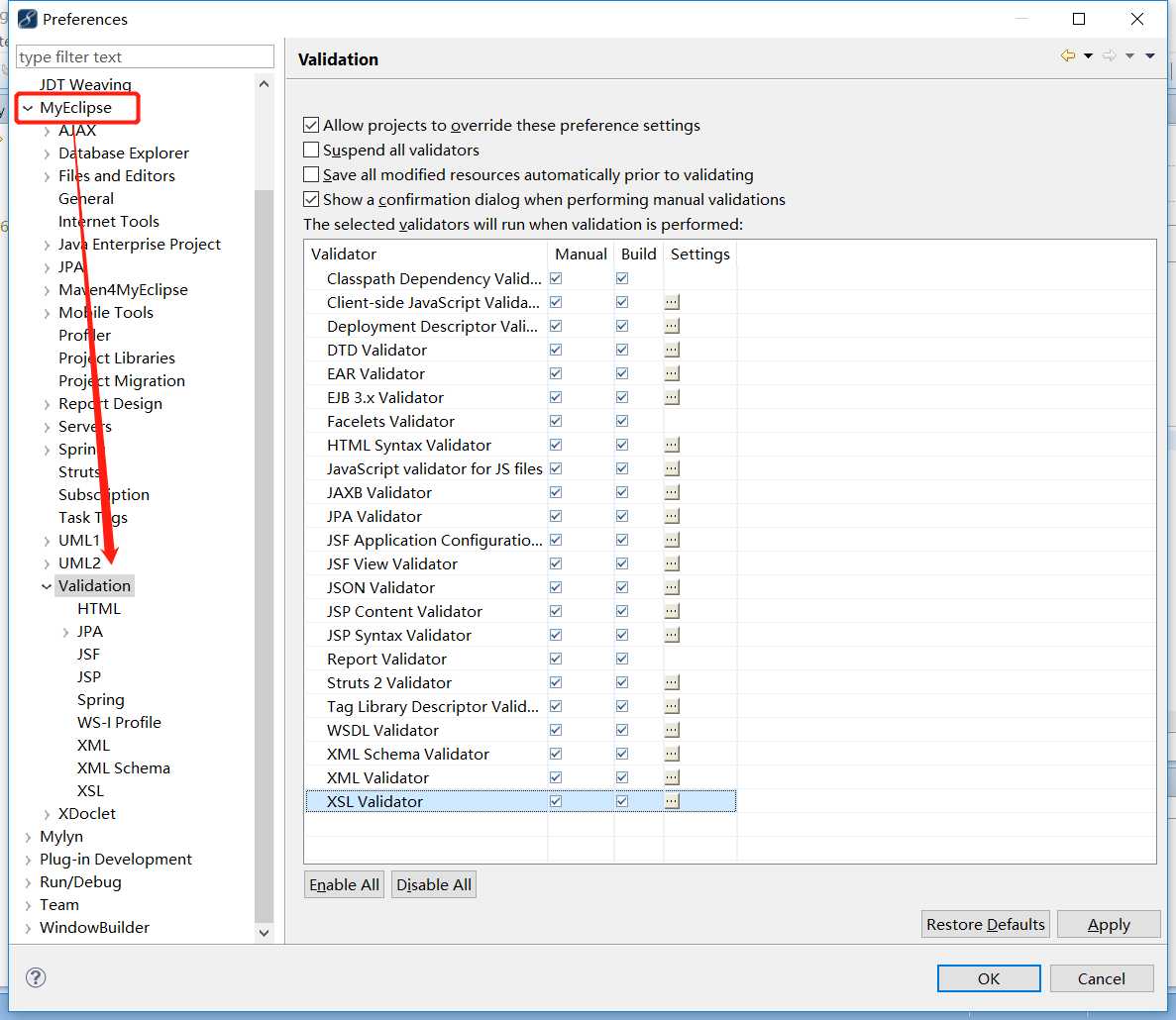Screen dimensions: 1176x1020
Task: Select the WindowBuilder category
Action: click(94, 927)
